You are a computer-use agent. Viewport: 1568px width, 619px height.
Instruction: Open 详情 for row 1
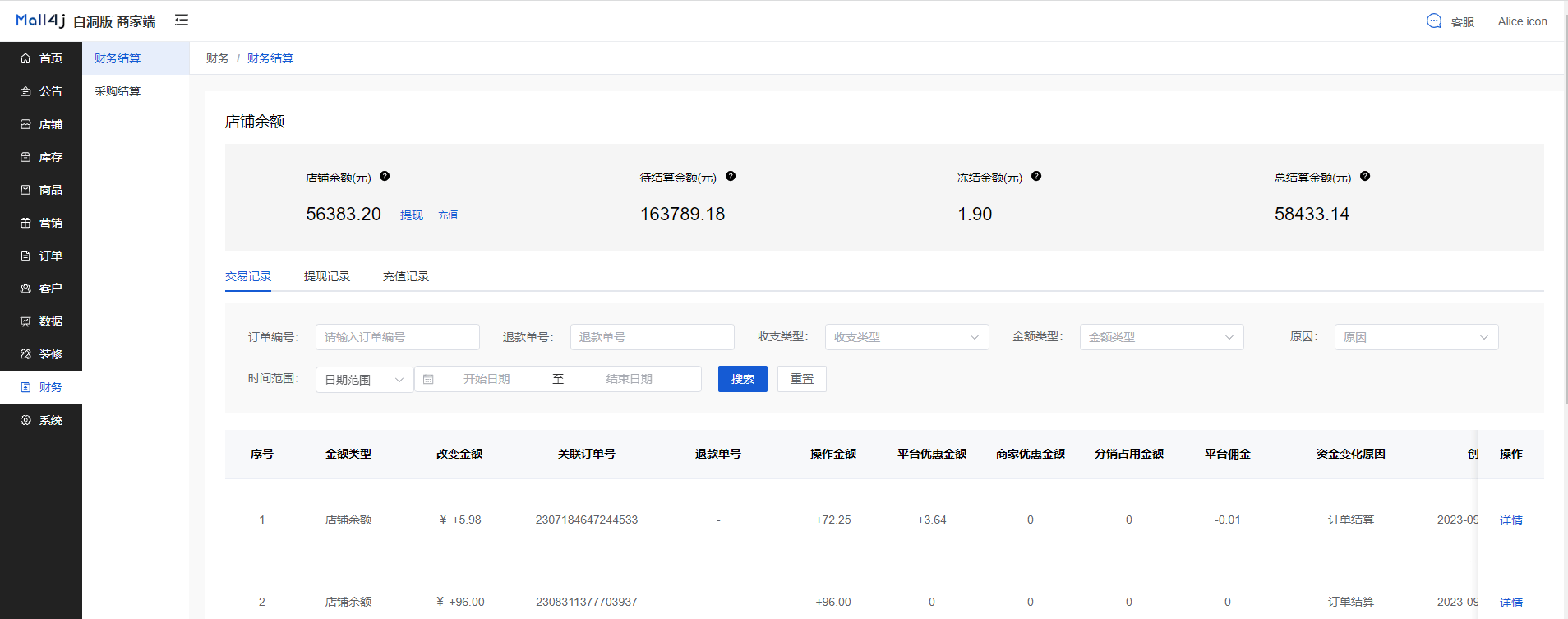pyautogui.click(x=1511, y=520)
